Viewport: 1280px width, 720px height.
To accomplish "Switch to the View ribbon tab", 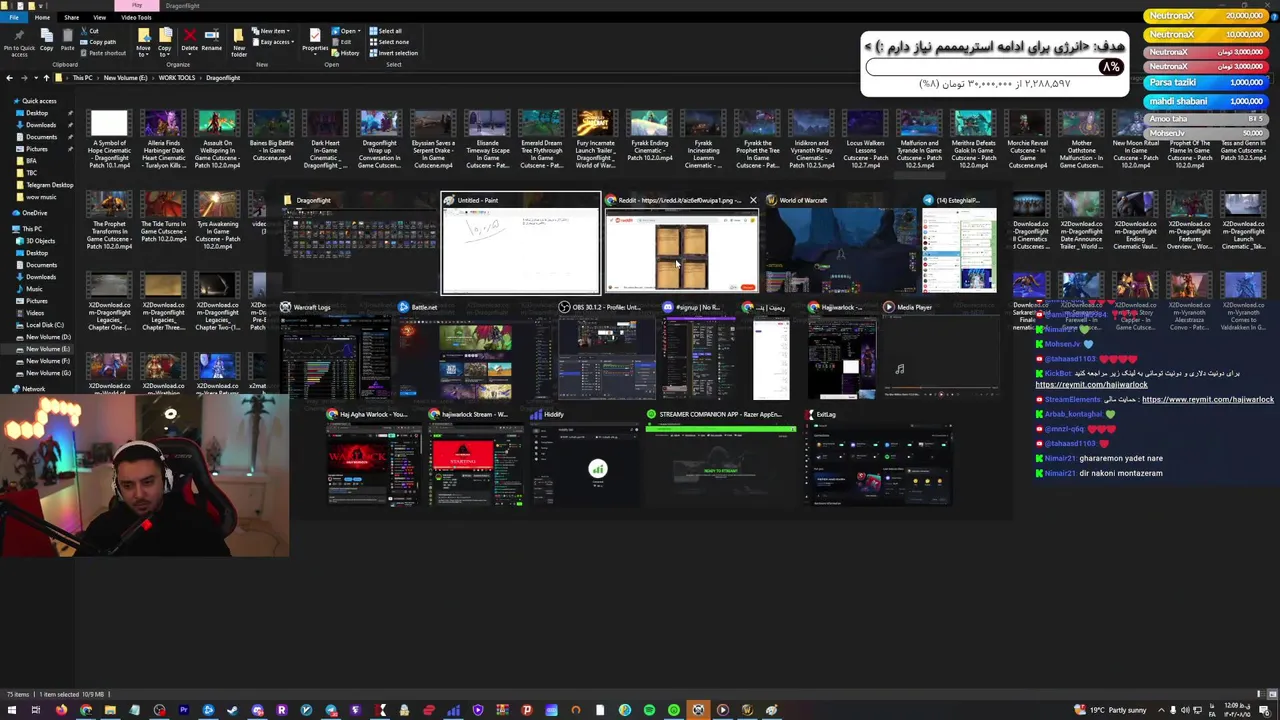I will pyautogui.click(x=99, y=17).
